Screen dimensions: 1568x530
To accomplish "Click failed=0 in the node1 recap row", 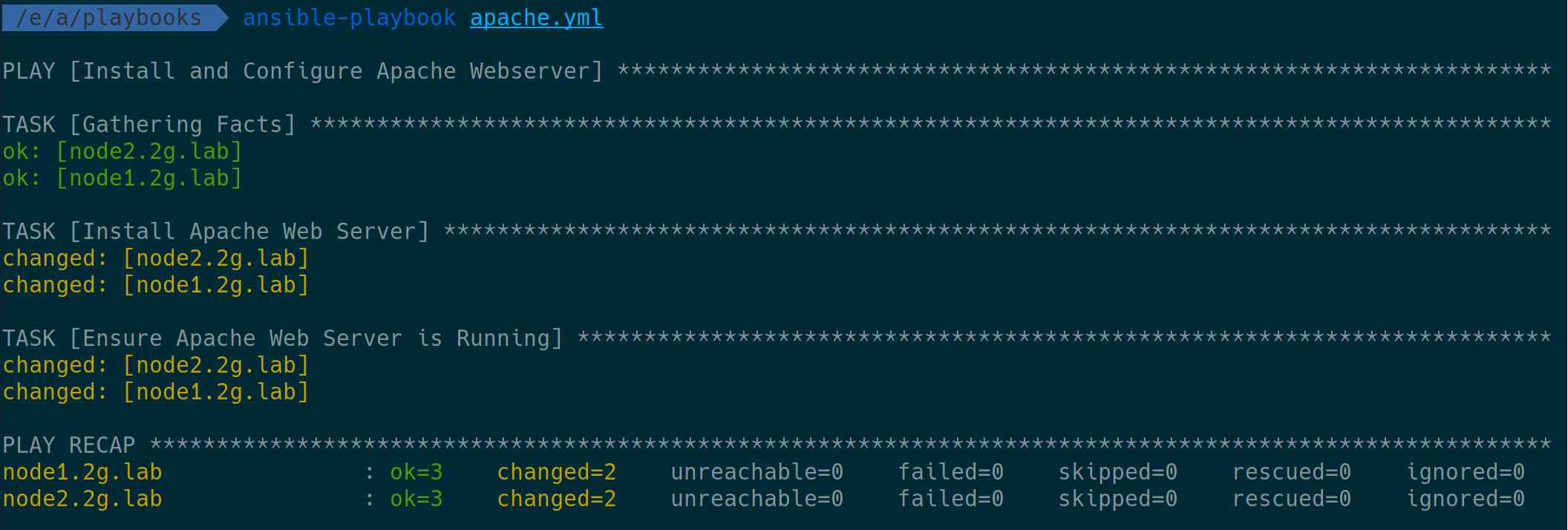I will 951,472.
